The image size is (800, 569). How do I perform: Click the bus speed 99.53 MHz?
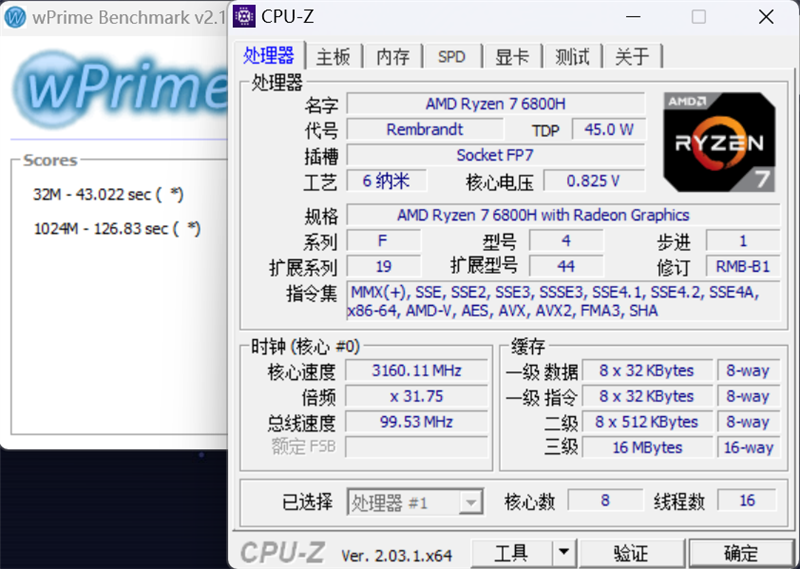[416, 422]
